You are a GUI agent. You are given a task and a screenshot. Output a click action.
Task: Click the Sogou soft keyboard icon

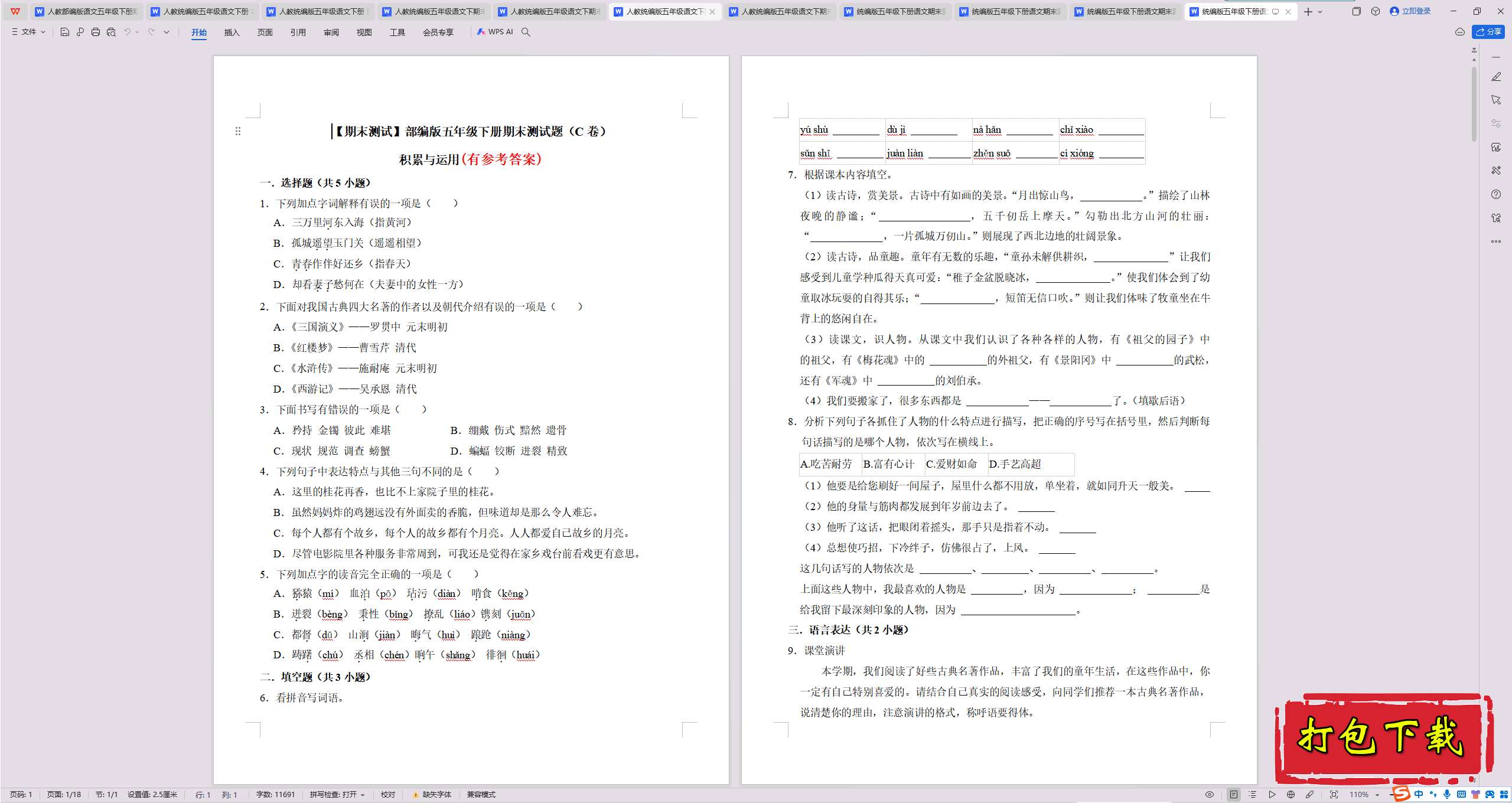click(x=1461, y=794)
